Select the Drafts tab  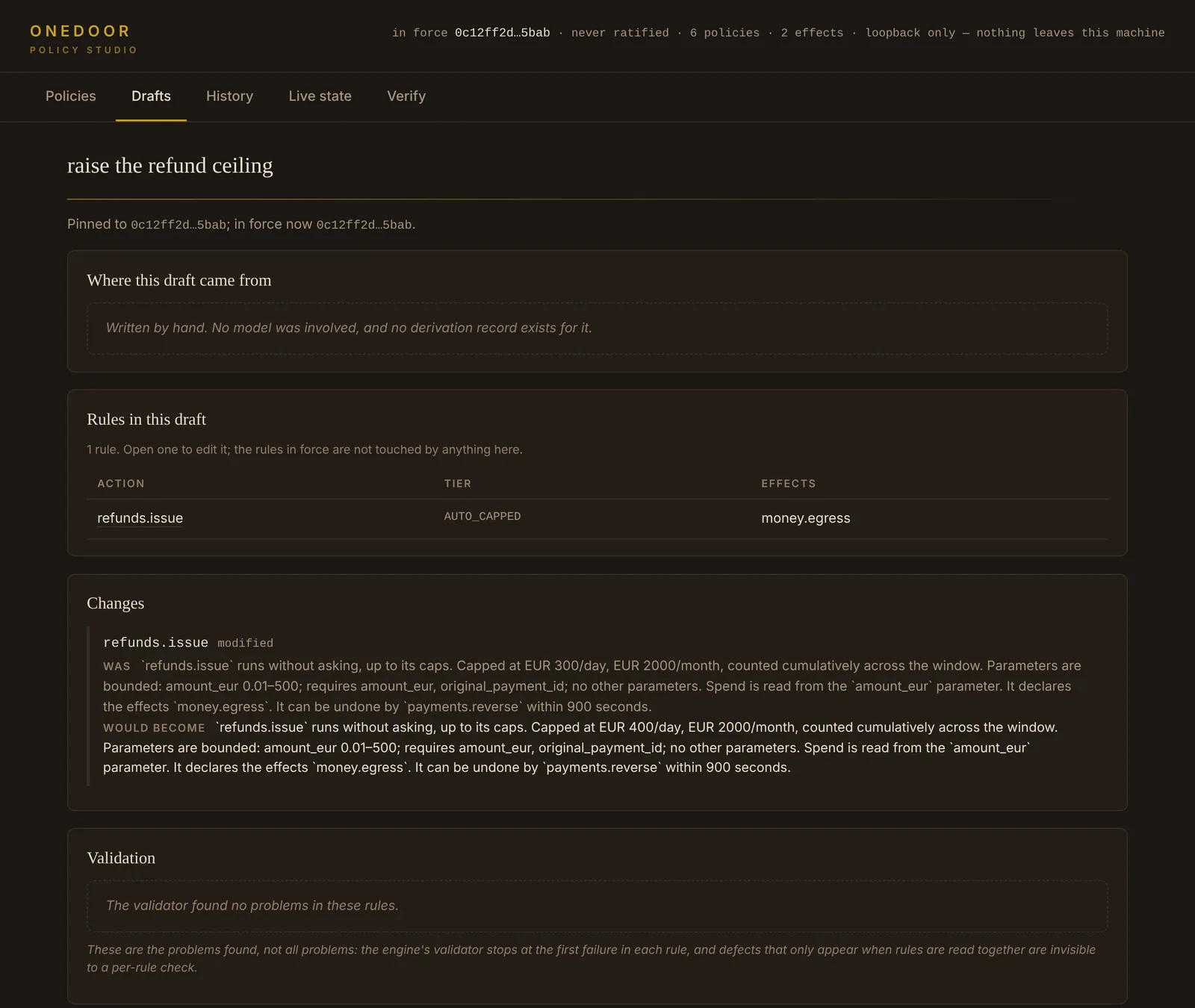pos(151,96)
